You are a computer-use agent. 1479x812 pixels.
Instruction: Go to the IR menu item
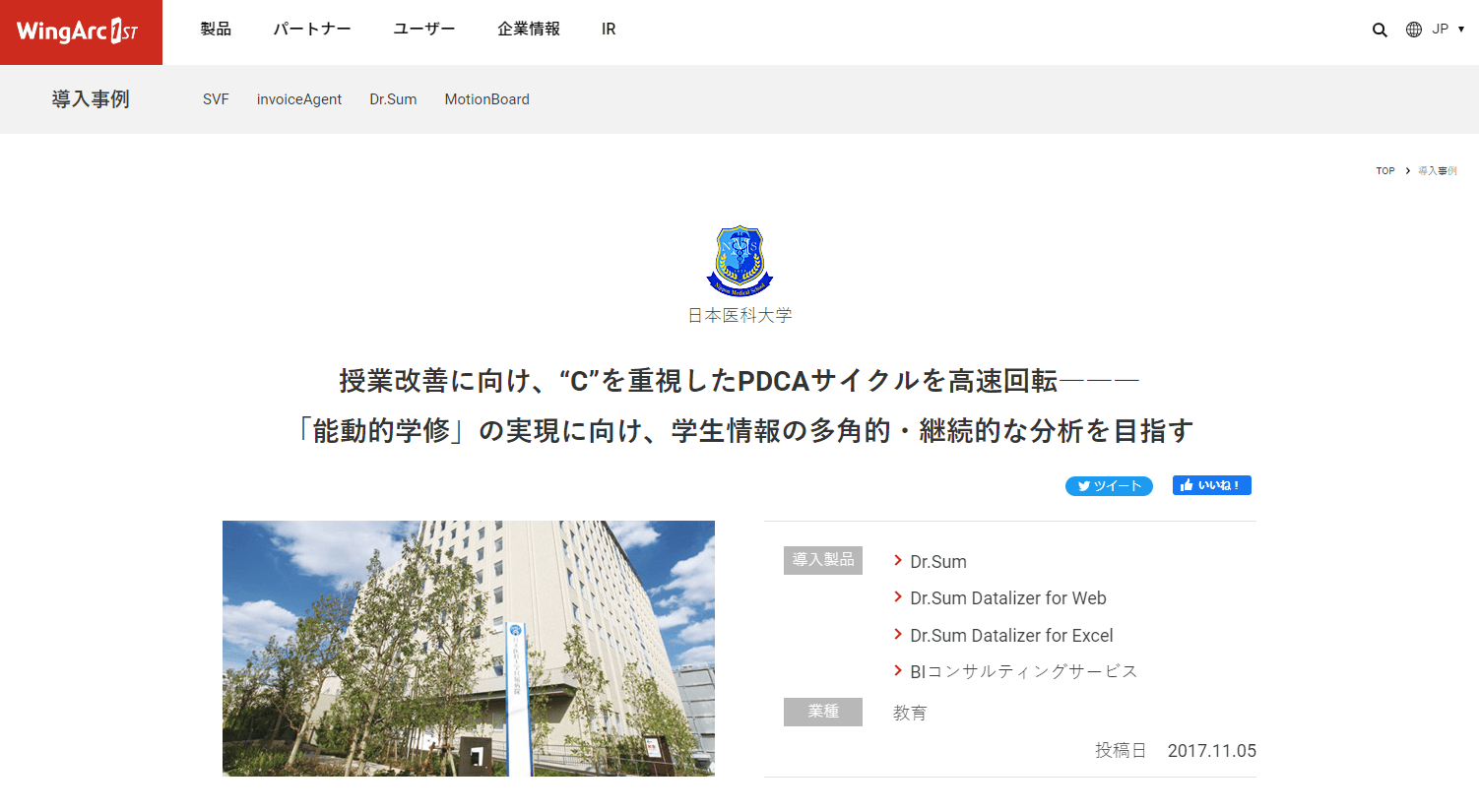coord(609,30)
